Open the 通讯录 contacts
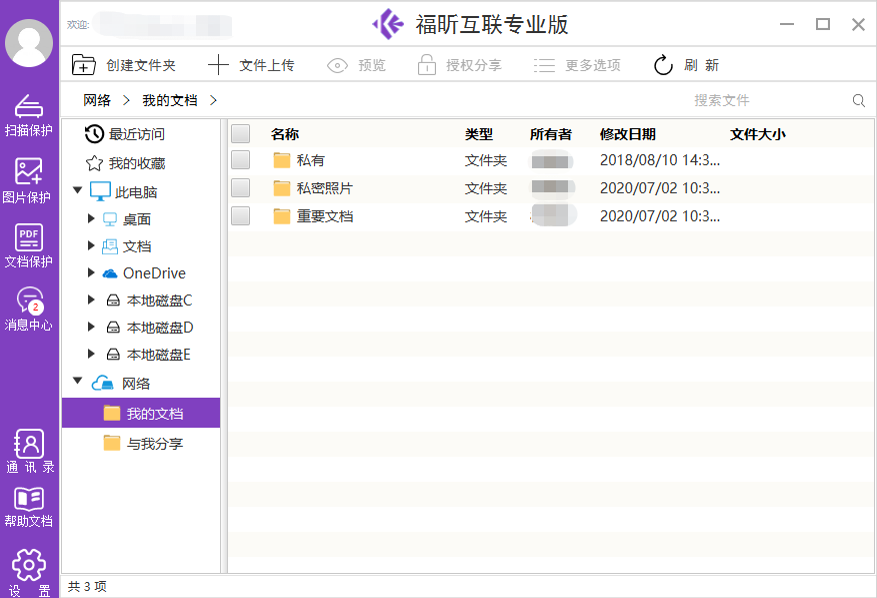This screenshot has width=877, height=598. pos(30,451)
